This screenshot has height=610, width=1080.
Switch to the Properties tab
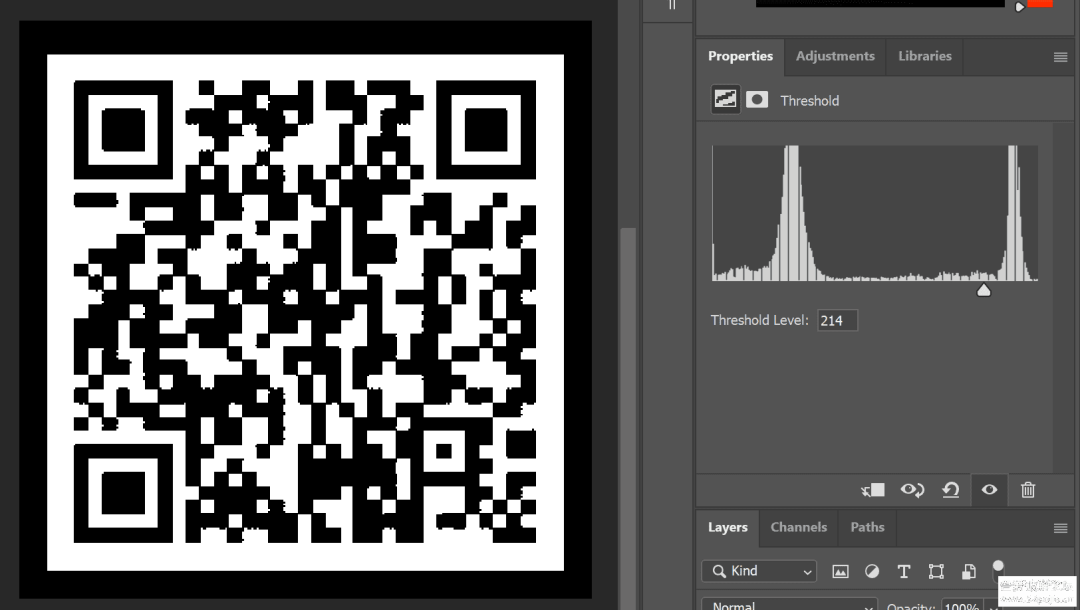(x=740, y=56)
